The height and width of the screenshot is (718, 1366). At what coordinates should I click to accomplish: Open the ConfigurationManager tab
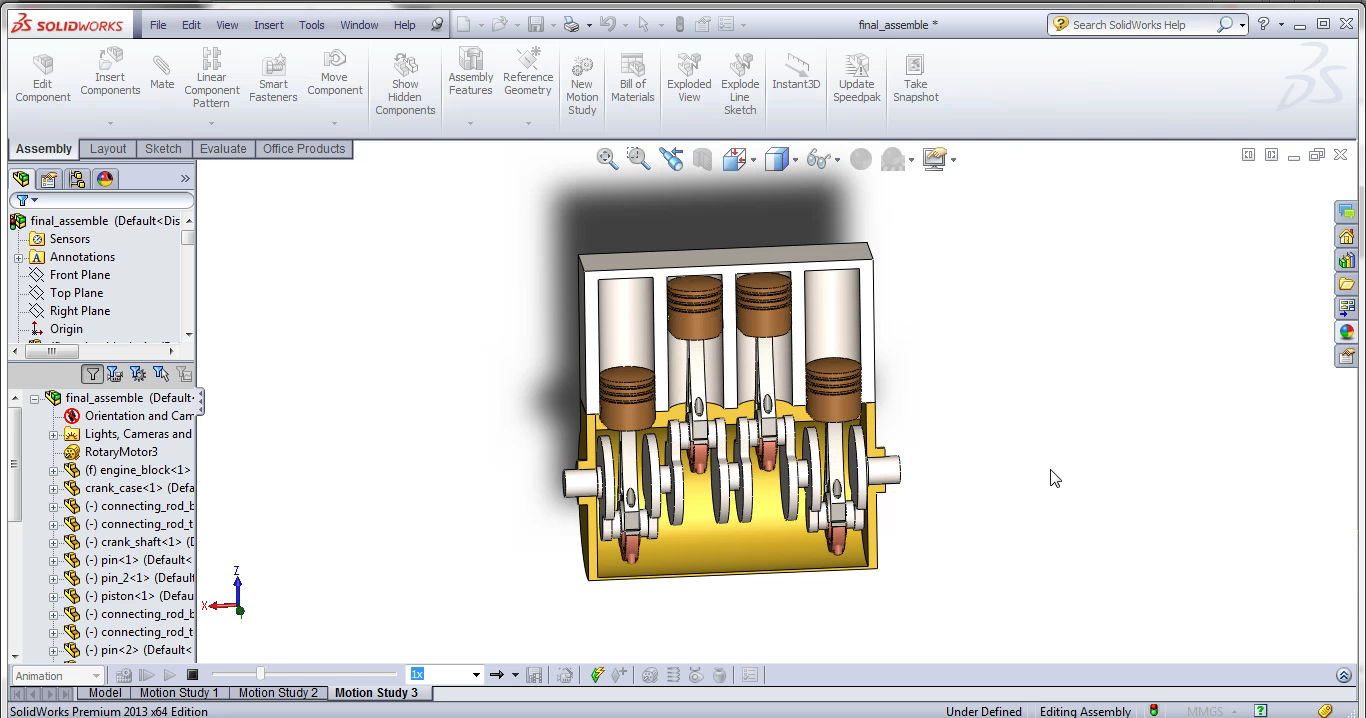coord(77,179)
